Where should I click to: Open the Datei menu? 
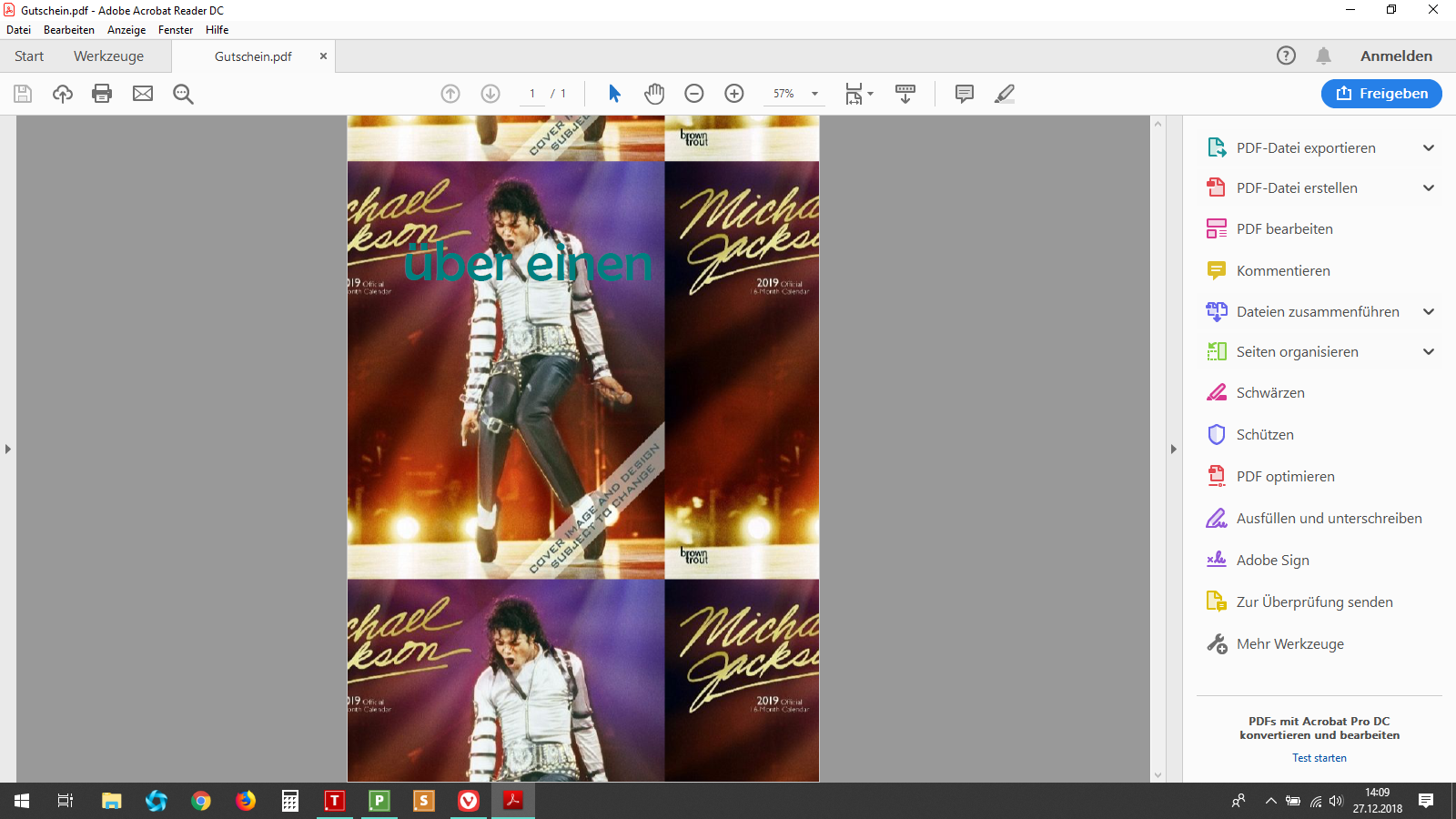[18, 29]
